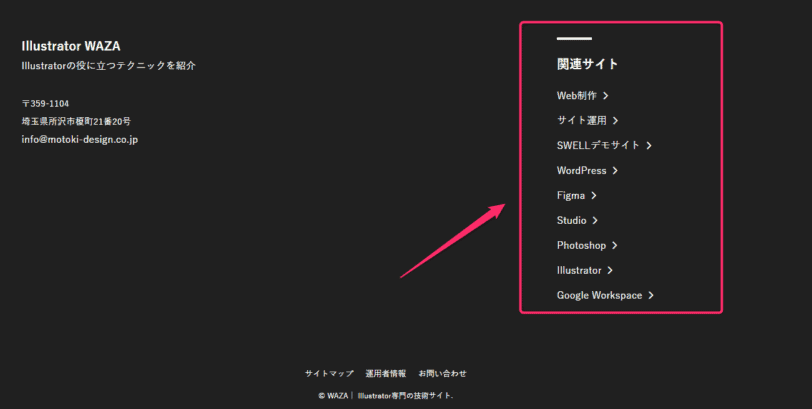Click the Illustratorの役に立つテクニックを紹介 tagline
812x409 pixels.
click(x=109, y=66)
